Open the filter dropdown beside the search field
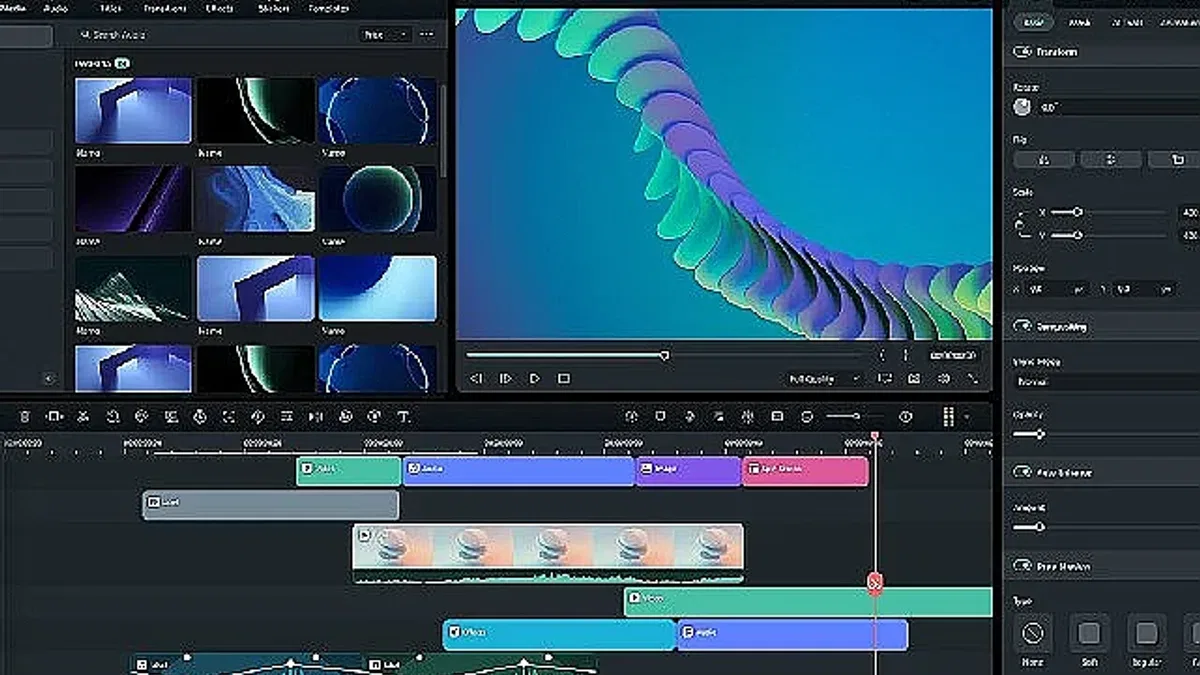The height and width of the screenshot is (675, 1200). click(x=385, y=34)
